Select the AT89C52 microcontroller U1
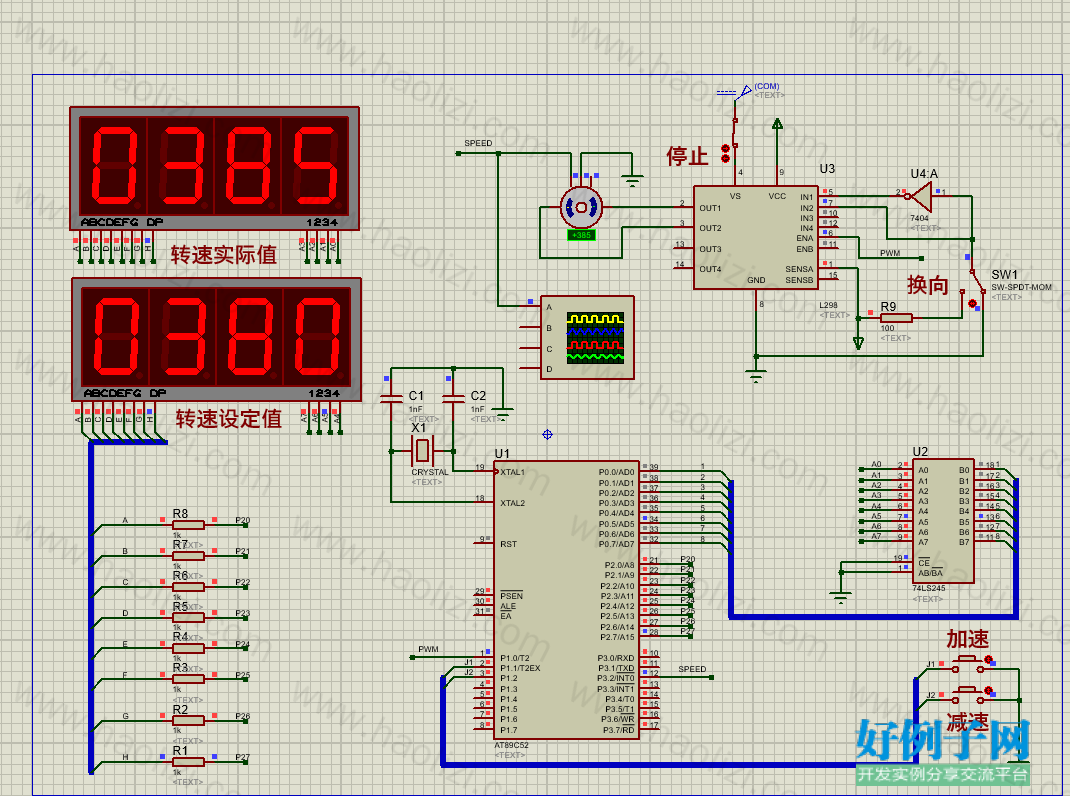The image size is (1070, 796). coord(566,600)
